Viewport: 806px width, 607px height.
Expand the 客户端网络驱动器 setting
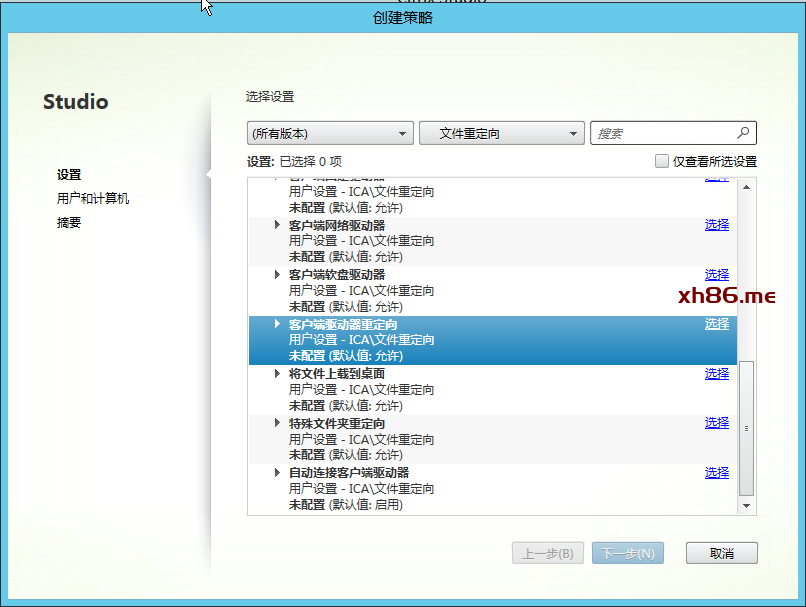[x=277, y=225]
